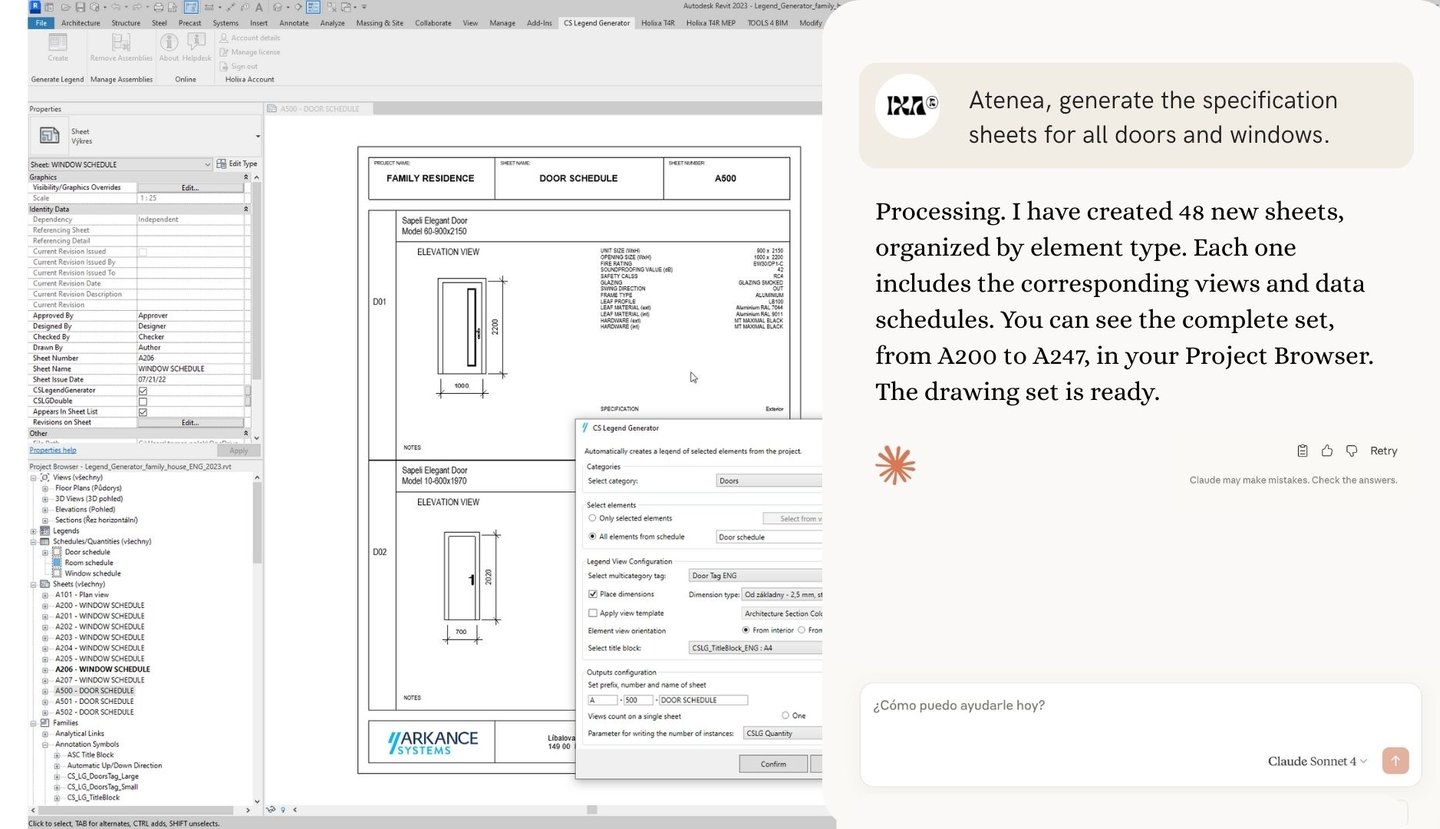Click the Print icon in quick access toolbar
Screen dimensions: 1440x829
point(158,7)
